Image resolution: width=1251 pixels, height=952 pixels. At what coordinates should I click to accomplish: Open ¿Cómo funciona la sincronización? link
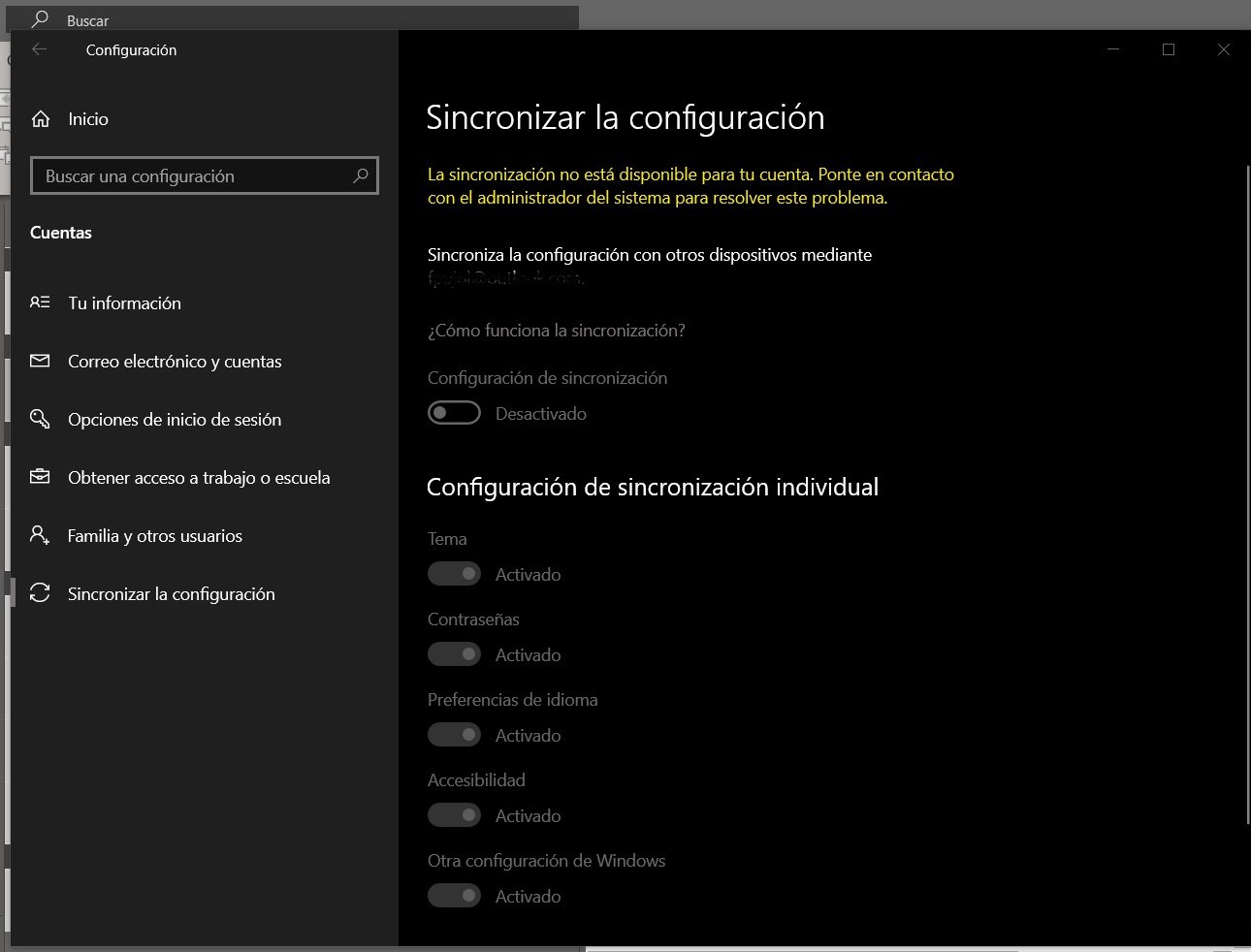coord(557,331)
